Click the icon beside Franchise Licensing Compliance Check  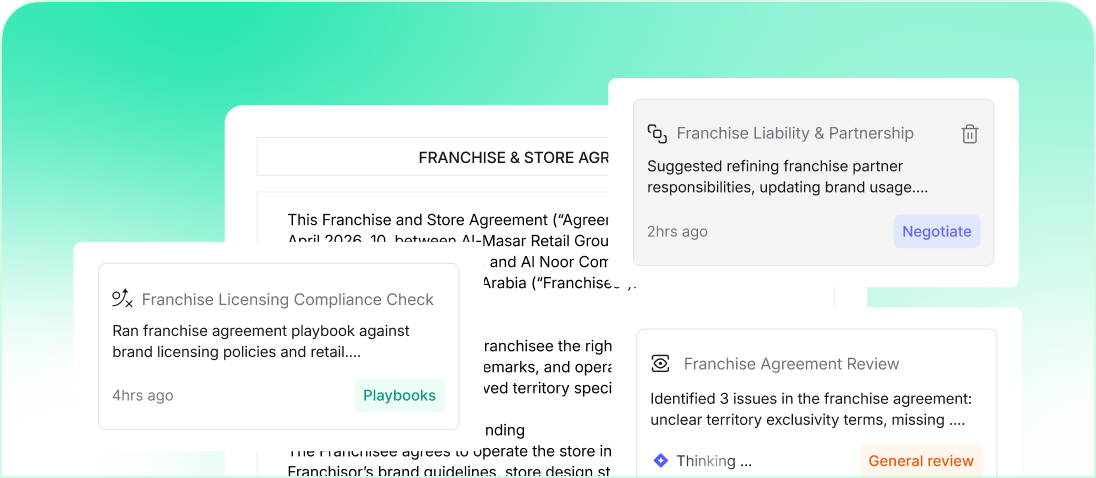[x=122, y=298]
